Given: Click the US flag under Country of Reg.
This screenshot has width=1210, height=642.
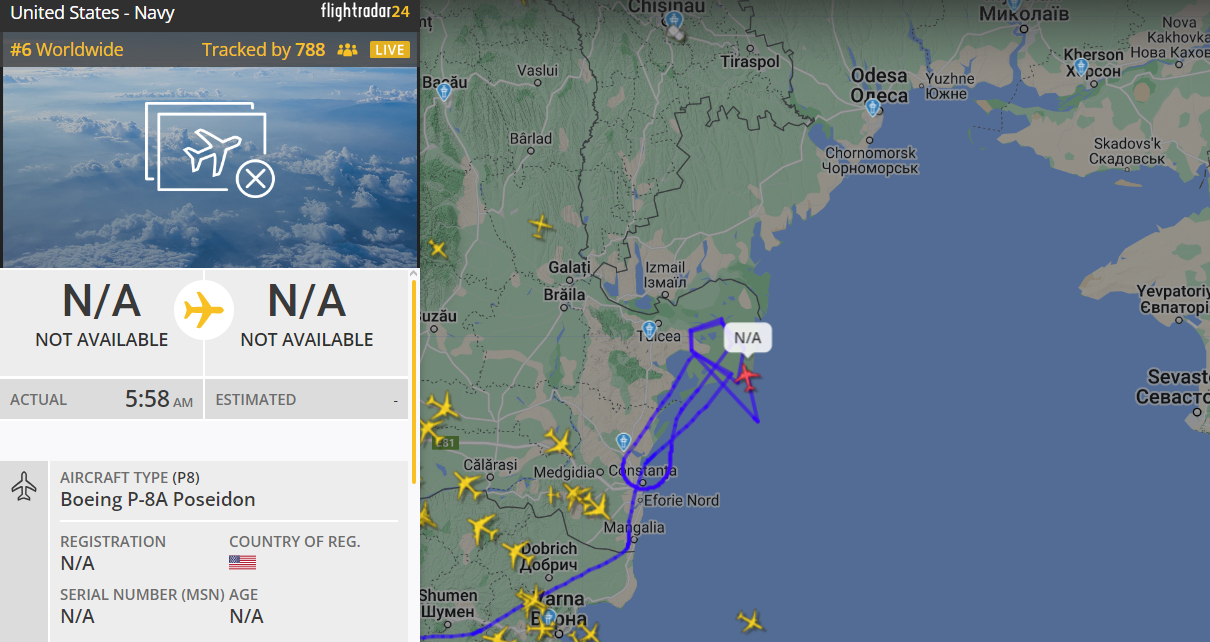Looking at the screenshot, I should pyautogui.click(x=242, y=562).
